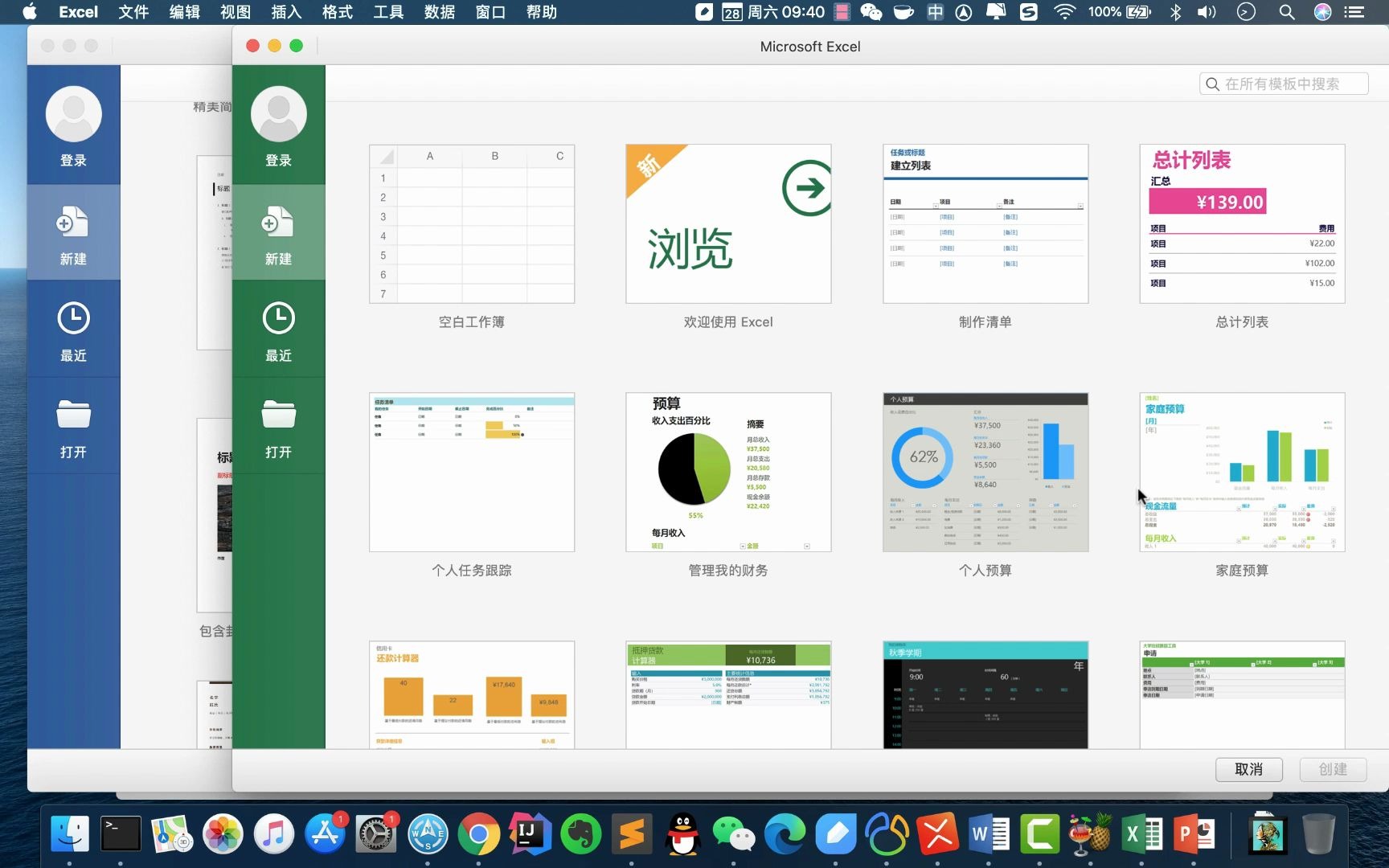Click the 取消 button
This screenshot has width=1389, height=868.
[1248, 769]
